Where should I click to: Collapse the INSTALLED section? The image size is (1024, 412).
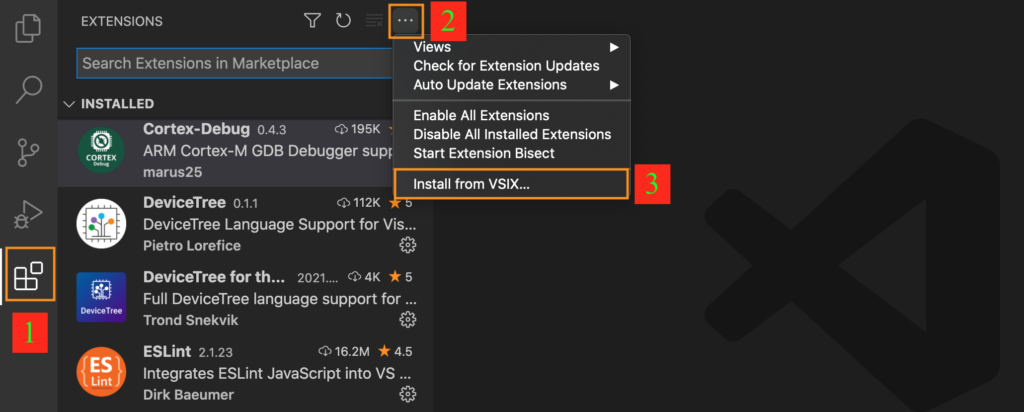pyautogui.click(x=69, y=104)
